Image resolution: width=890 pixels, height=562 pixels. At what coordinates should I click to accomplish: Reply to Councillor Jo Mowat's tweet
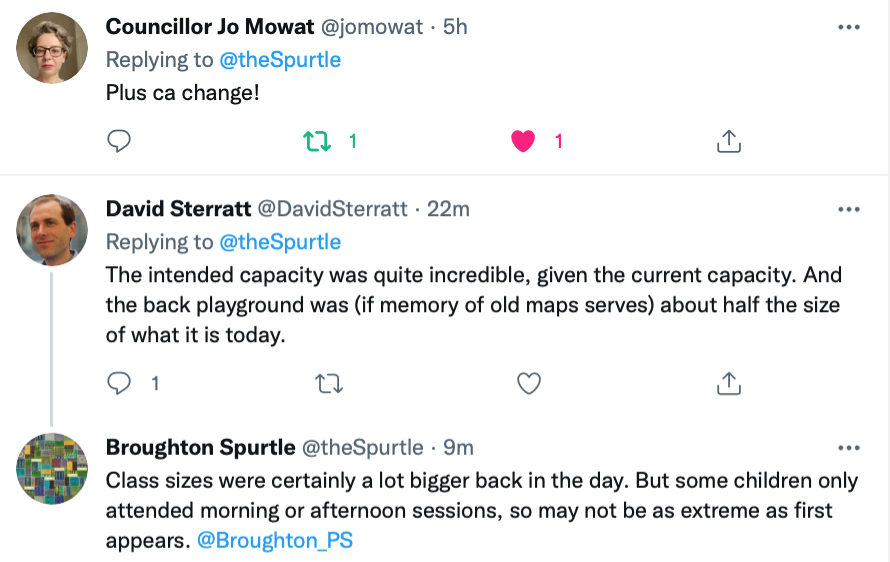pos(119,141)
